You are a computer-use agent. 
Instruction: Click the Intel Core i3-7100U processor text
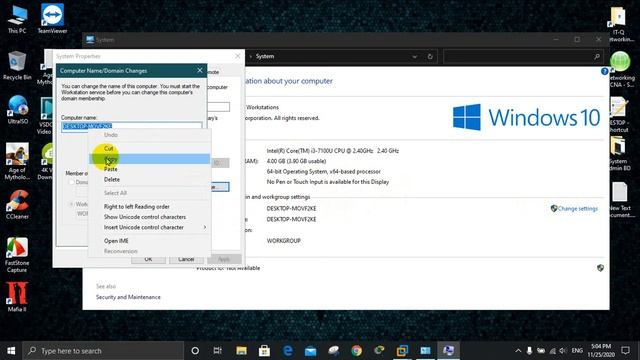pyautogui.click(x=333, y=151)
